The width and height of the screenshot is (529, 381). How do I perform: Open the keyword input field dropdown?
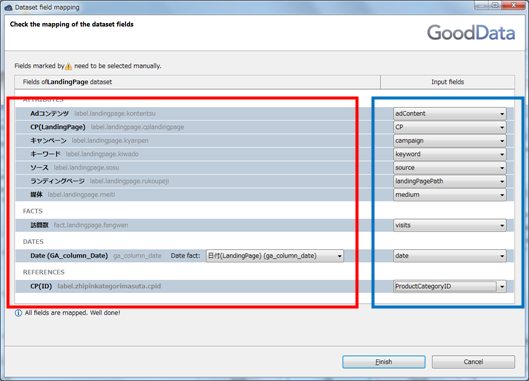450,154
